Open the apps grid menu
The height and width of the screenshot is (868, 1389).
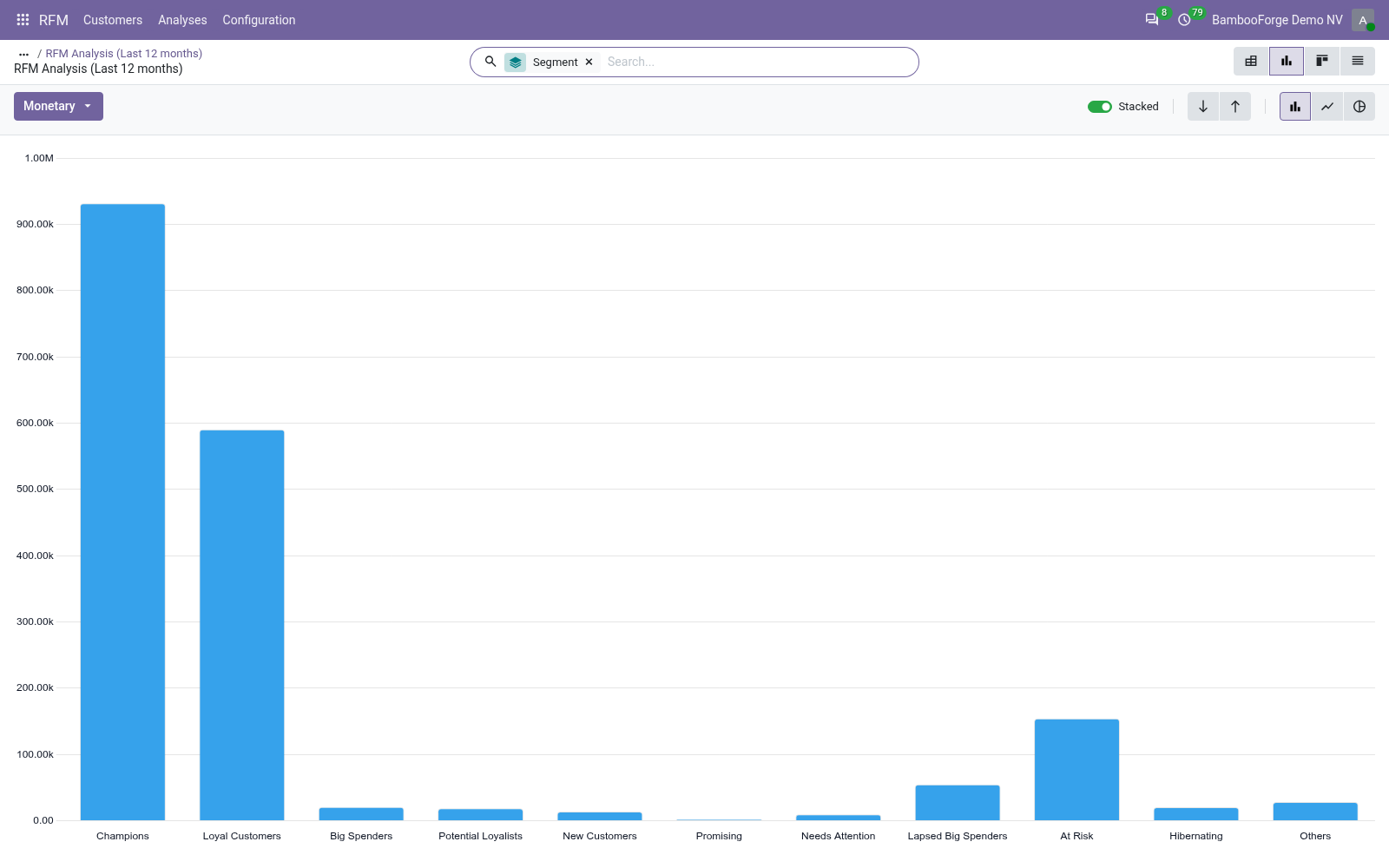[x=23, y=19]
